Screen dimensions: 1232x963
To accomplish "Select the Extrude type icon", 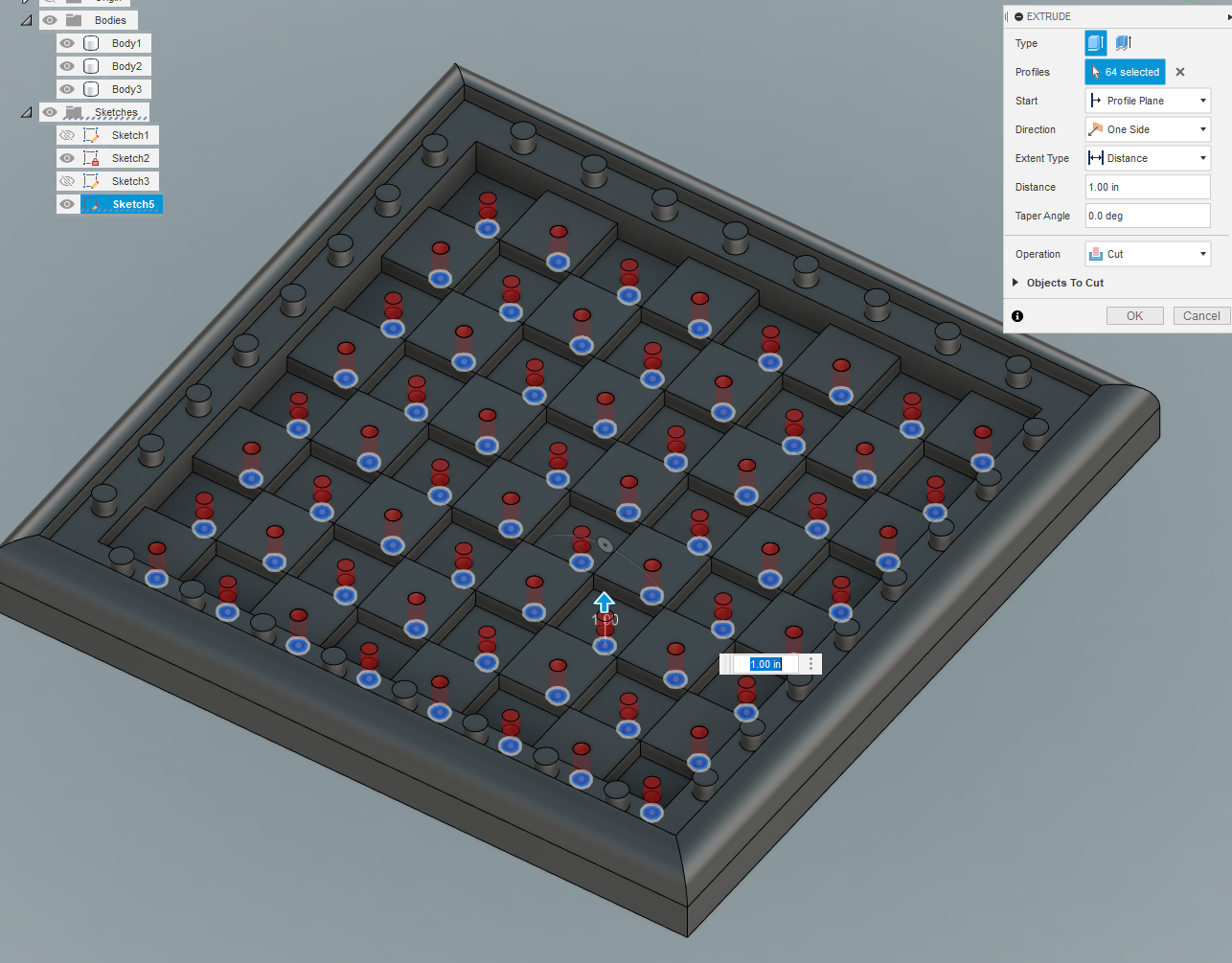I will tap(1096, 43).
